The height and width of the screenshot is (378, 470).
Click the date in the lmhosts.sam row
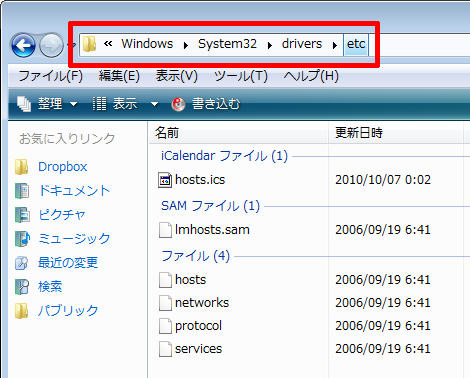point(383,230)
